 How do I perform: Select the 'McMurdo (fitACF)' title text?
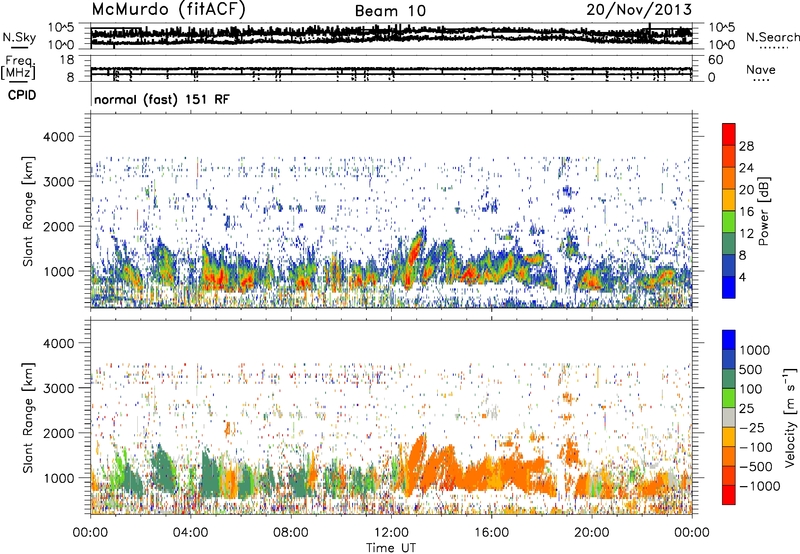(x=168, y=10)
